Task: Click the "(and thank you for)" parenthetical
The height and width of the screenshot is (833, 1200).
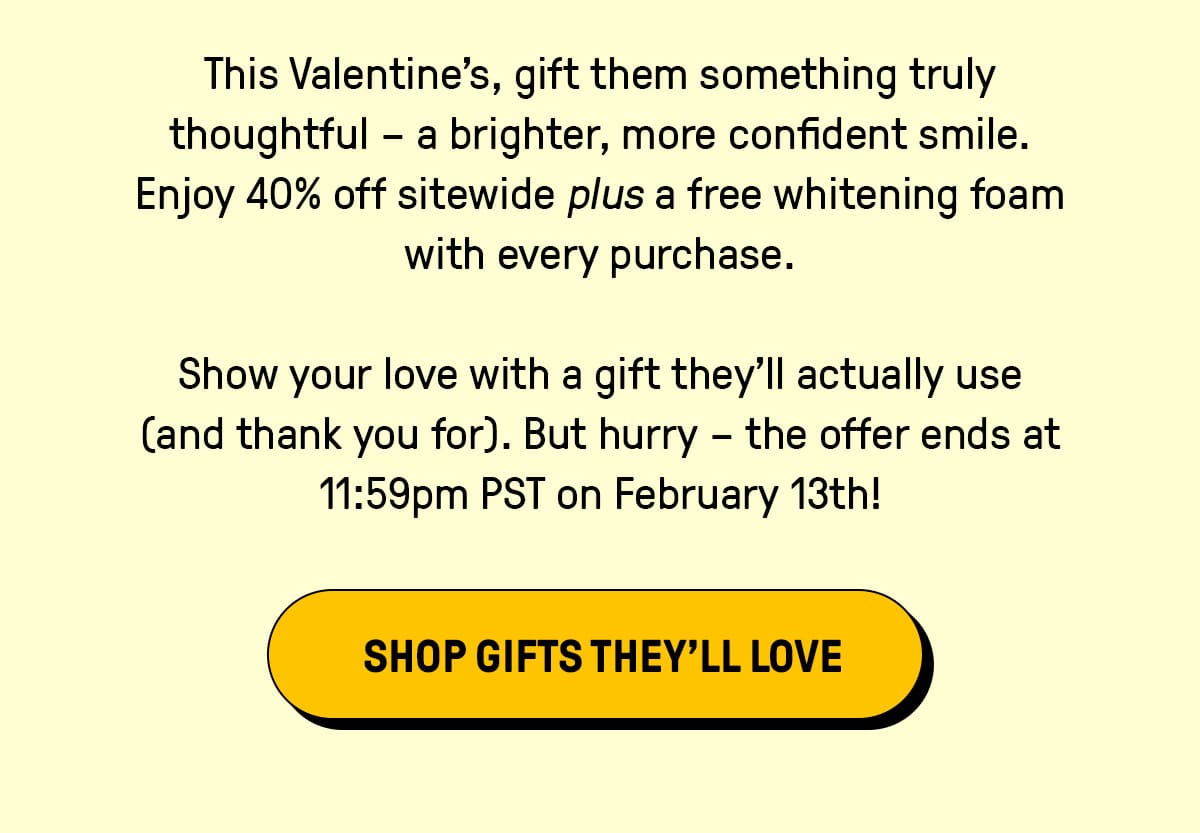Action: [x=327, y=436]
